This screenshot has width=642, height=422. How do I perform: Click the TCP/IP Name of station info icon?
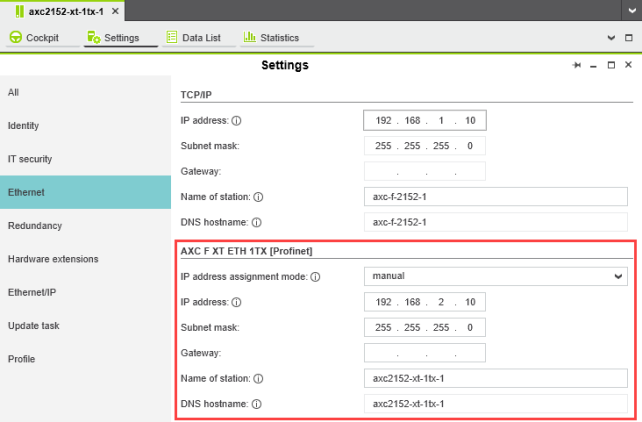tap(258, 197)
